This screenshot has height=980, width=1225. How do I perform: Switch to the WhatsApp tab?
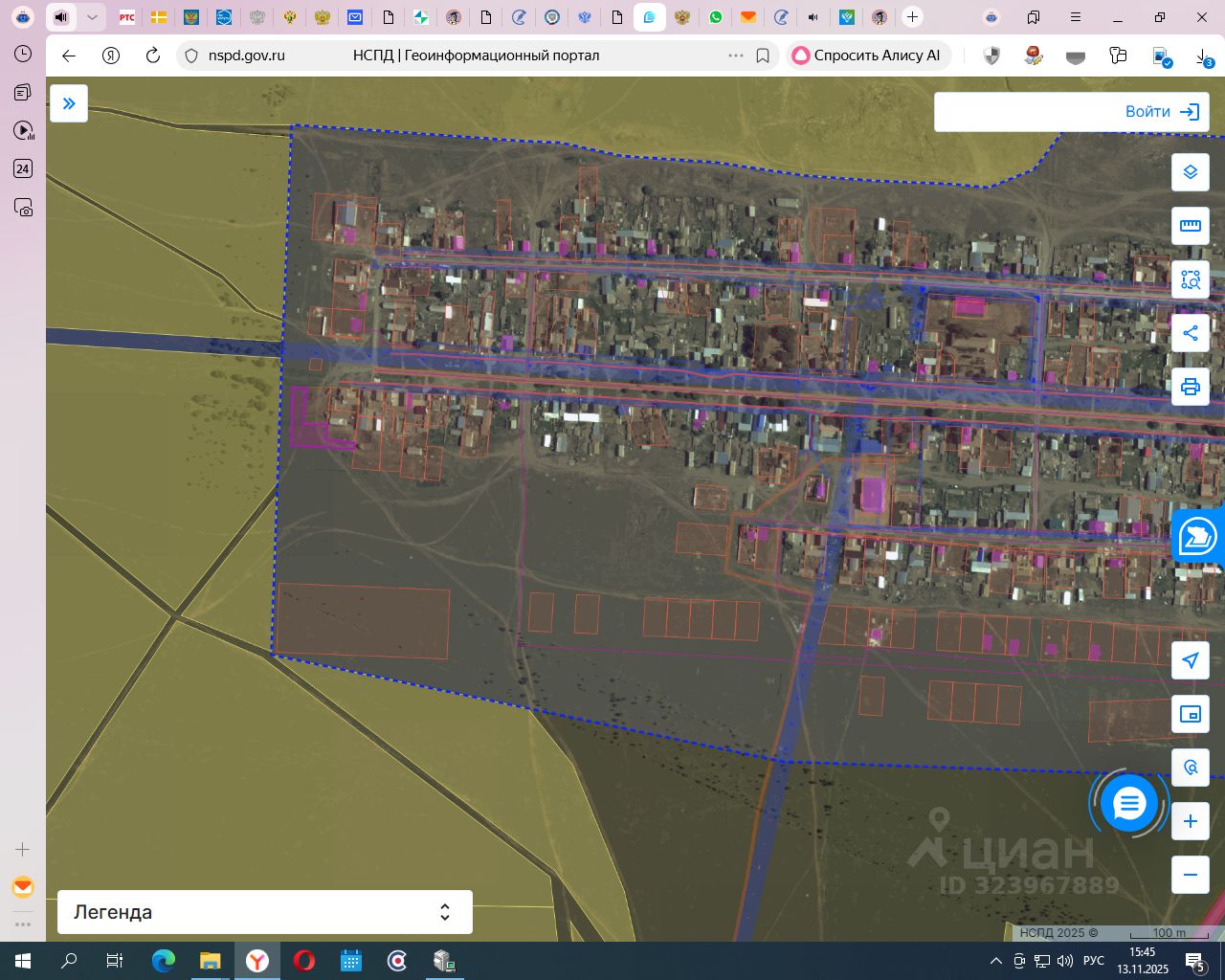(715, 17)
